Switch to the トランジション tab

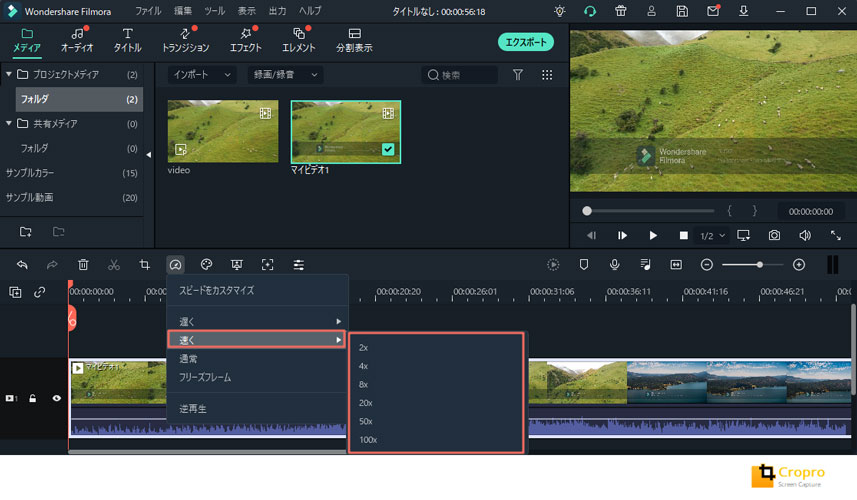[x=185, y=40]
